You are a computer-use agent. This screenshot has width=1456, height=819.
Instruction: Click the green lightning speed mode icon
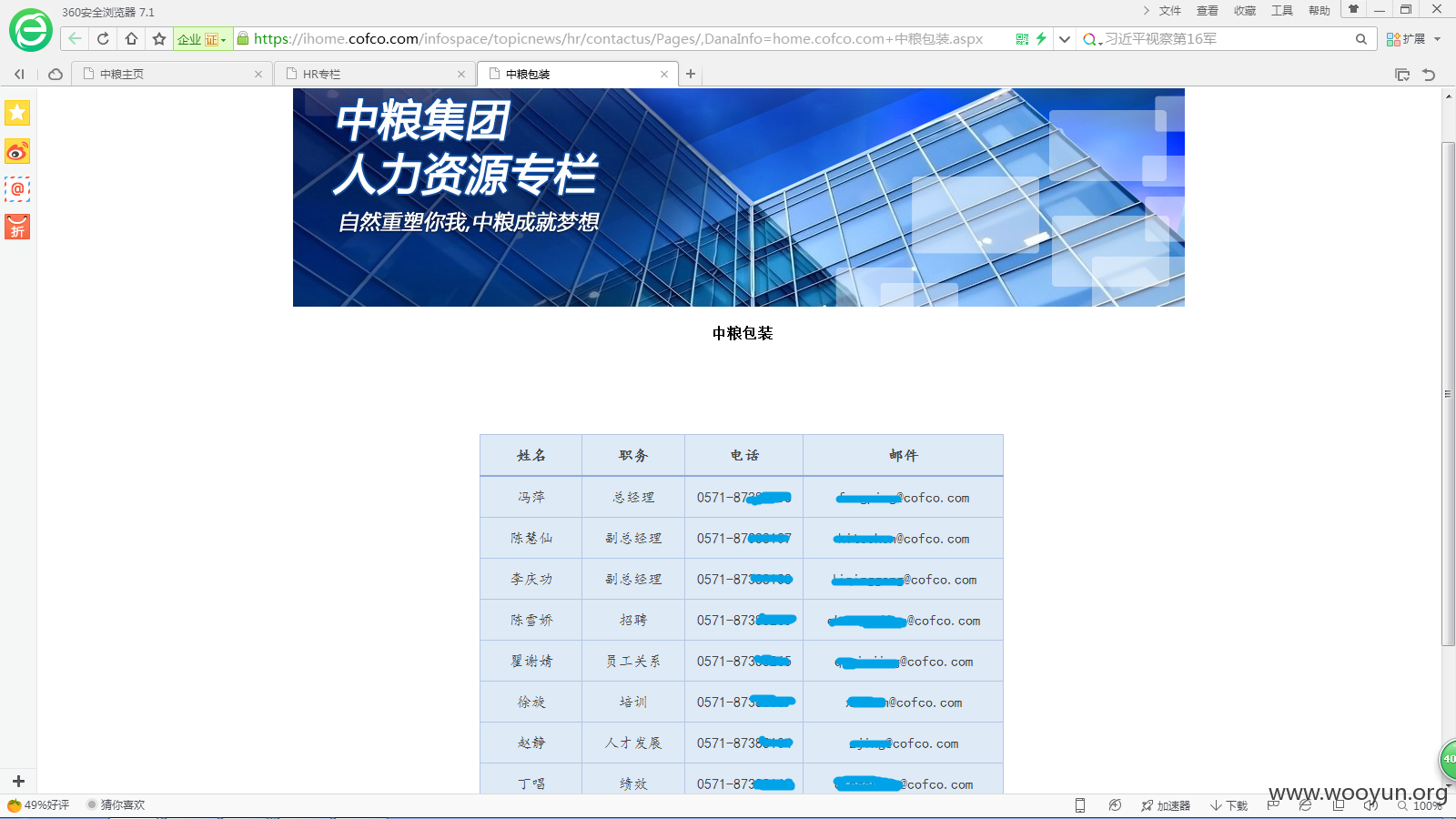pyautogui.click(x=1041, y=38)
